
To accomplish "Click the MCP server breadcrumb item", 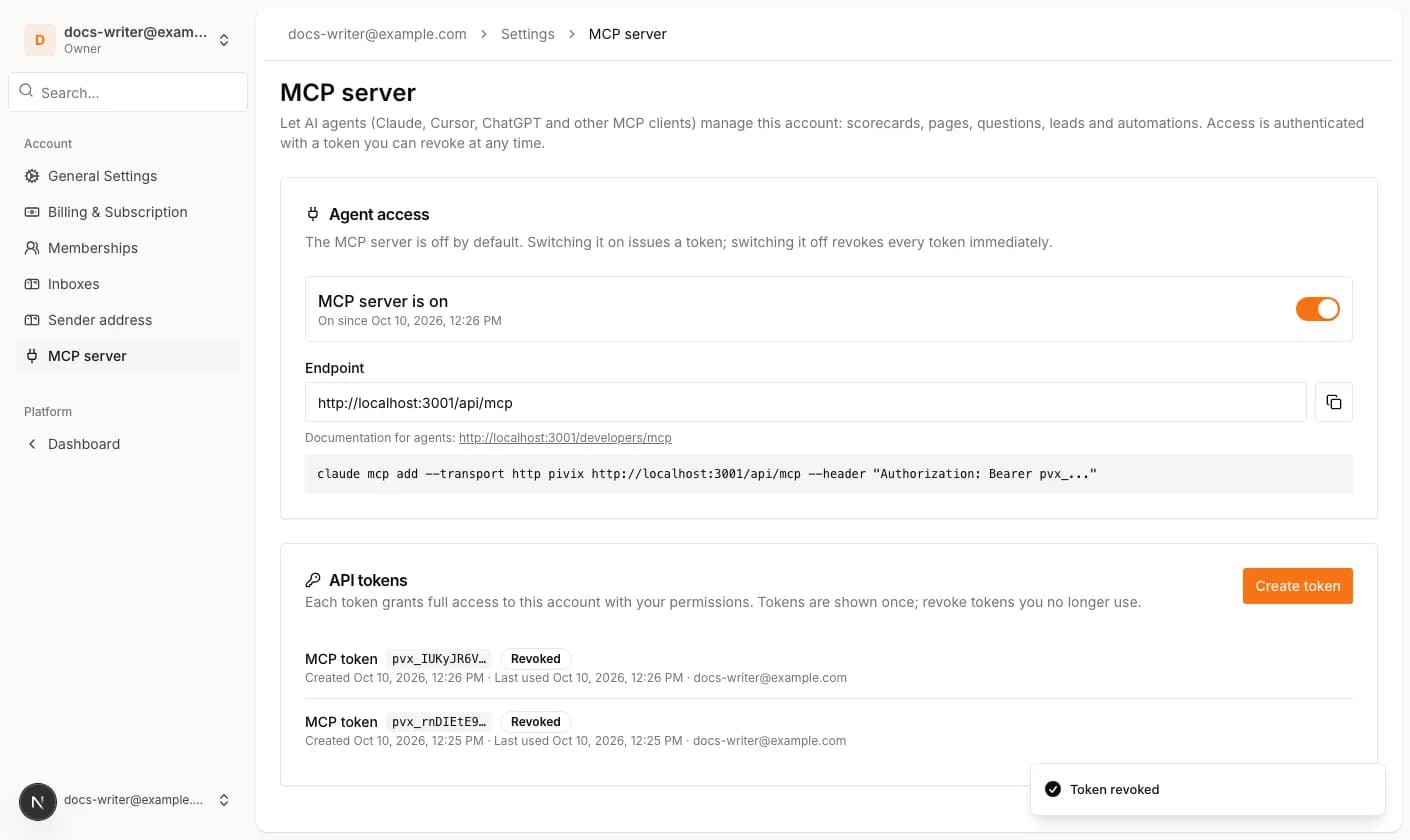I will (x=628, y=34).
